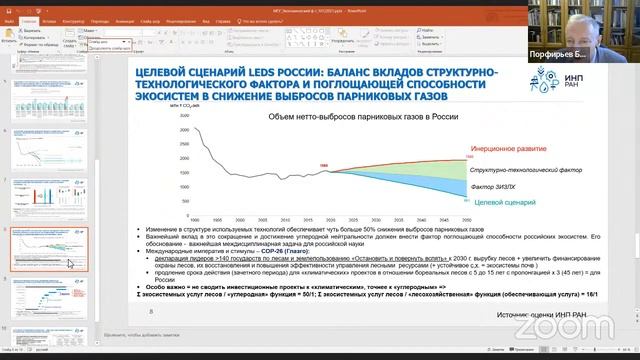Click the Cut (Вырезать) button
Screen dimensions: 640x360
(x=30, y=31)
